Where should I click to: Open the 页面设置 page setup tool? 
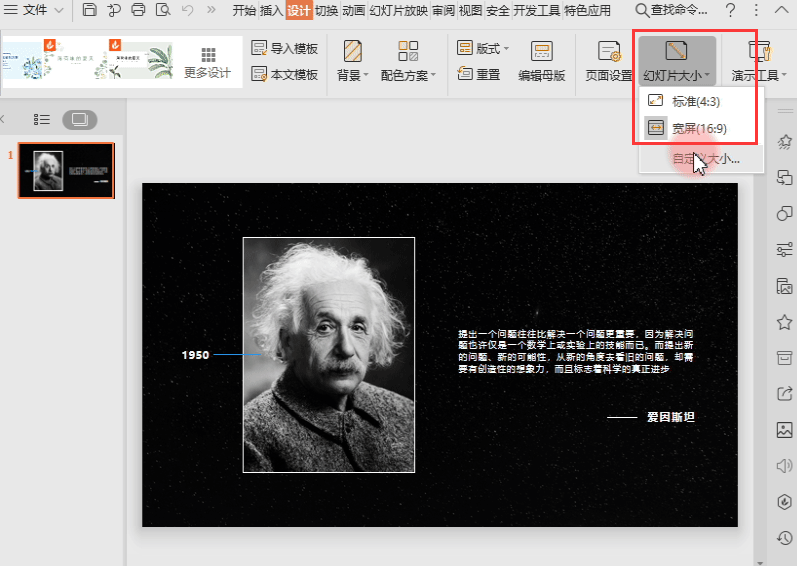click(x=608, y=62)
